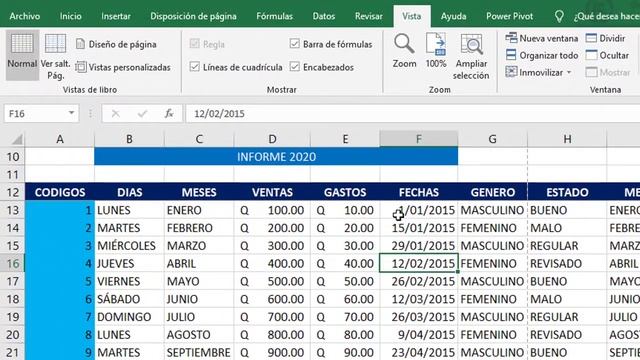Viewport: 640px width, 360px height.
Task: Click the GENERO header cell
Action: click(x=493, y=192)
